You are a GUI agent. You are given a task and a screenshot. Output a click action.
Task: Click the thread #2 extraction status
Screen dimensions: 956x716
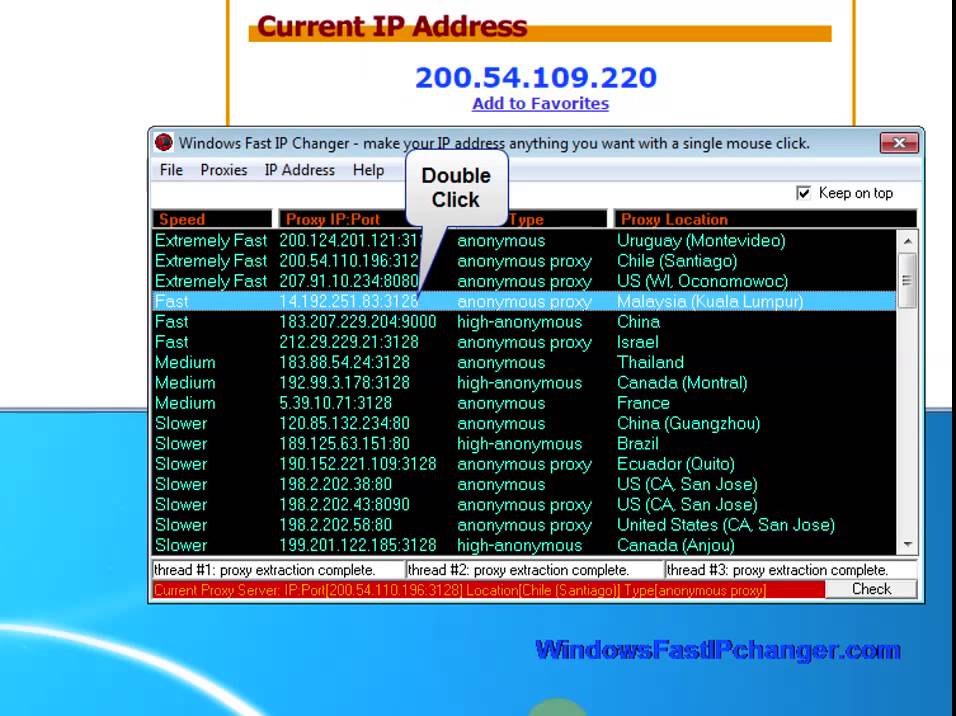pyautogui.click(x=534, y=570)
